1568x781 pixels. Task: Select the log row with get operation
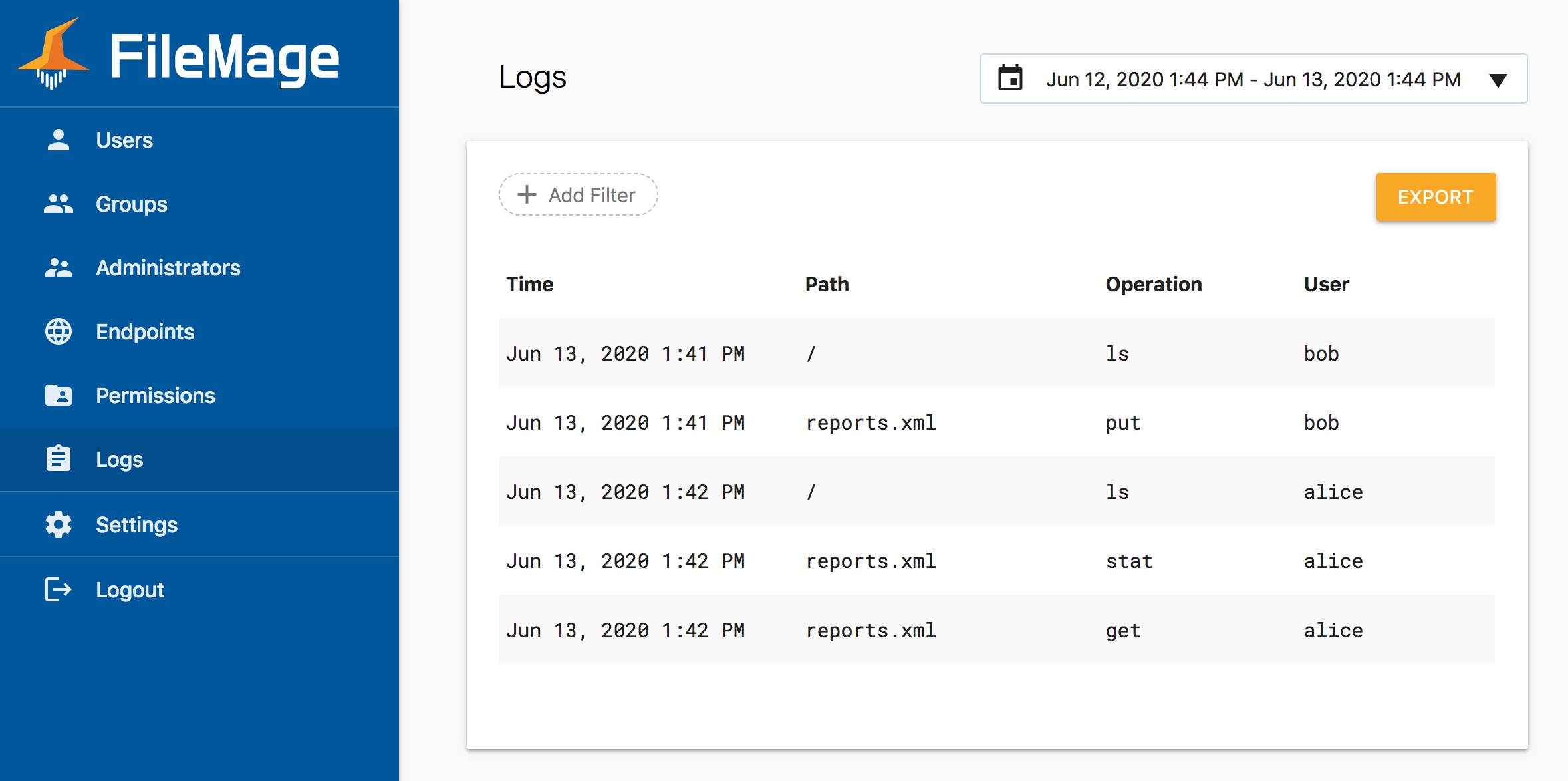click(x=996, y=629)
